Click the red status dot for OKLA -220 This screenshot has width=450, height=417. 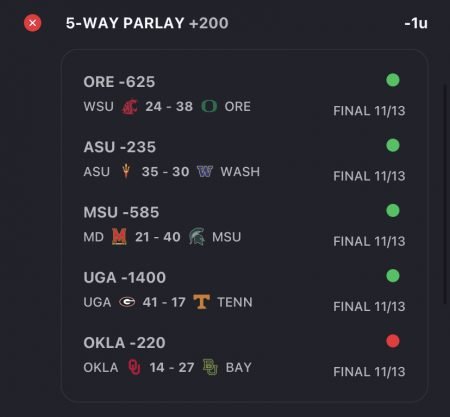pos(393,341)
